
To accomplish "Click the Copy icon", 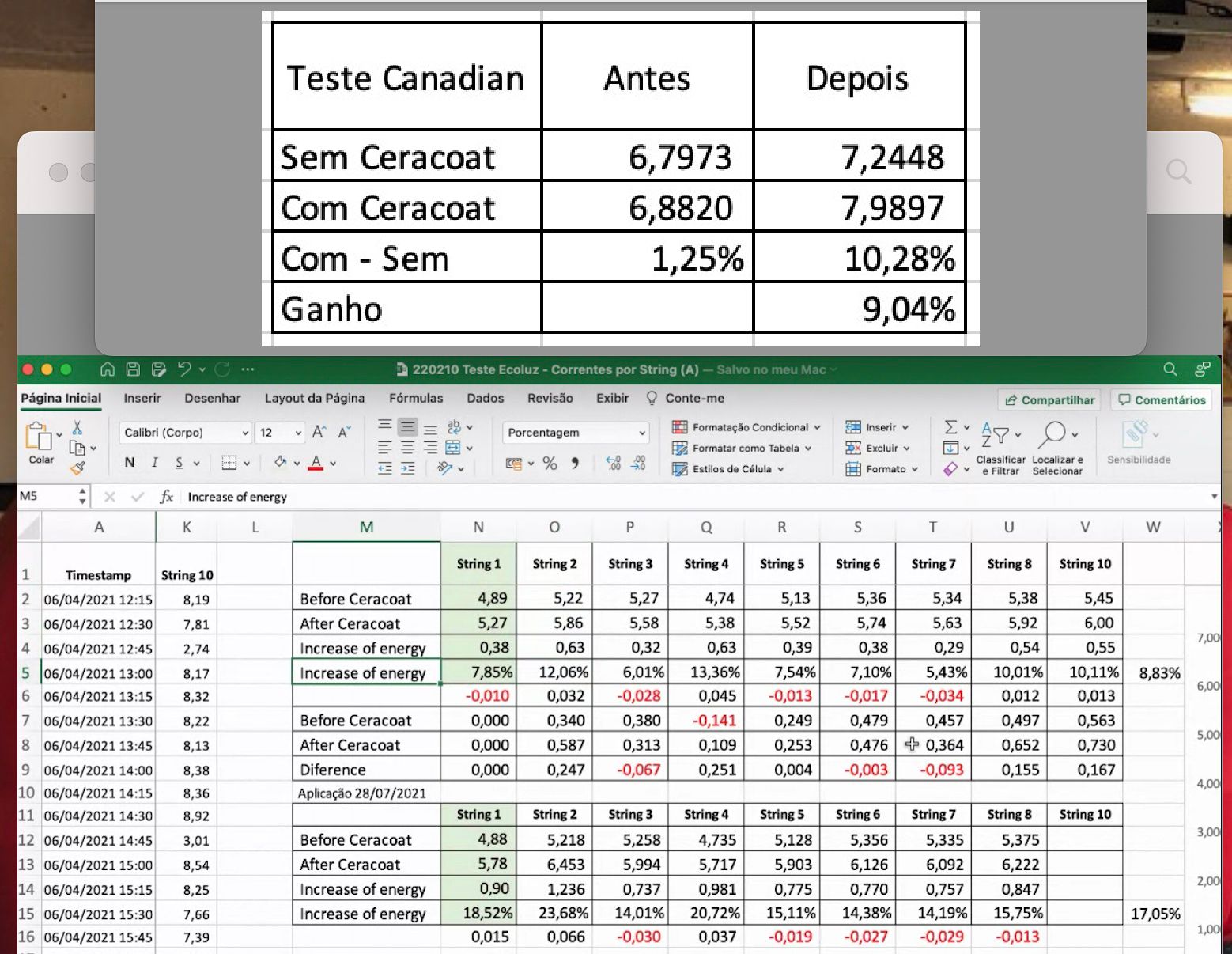I will [x=77, y=448].
